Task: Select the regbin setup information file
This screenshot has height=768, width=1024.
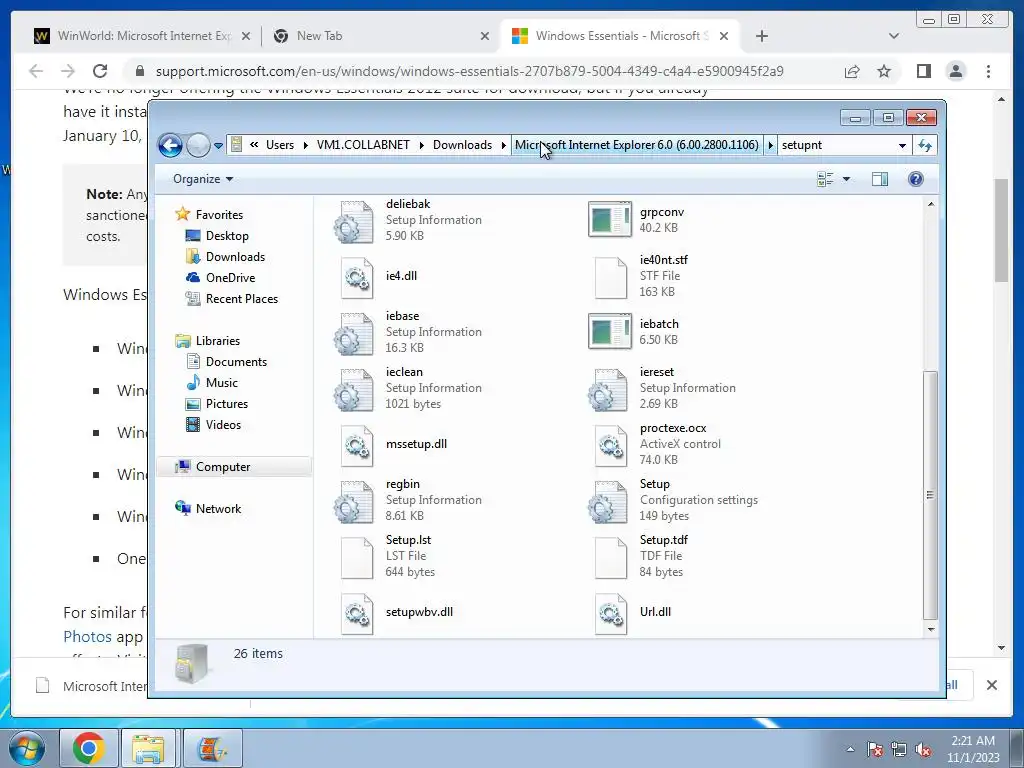Action: (408, 500)
